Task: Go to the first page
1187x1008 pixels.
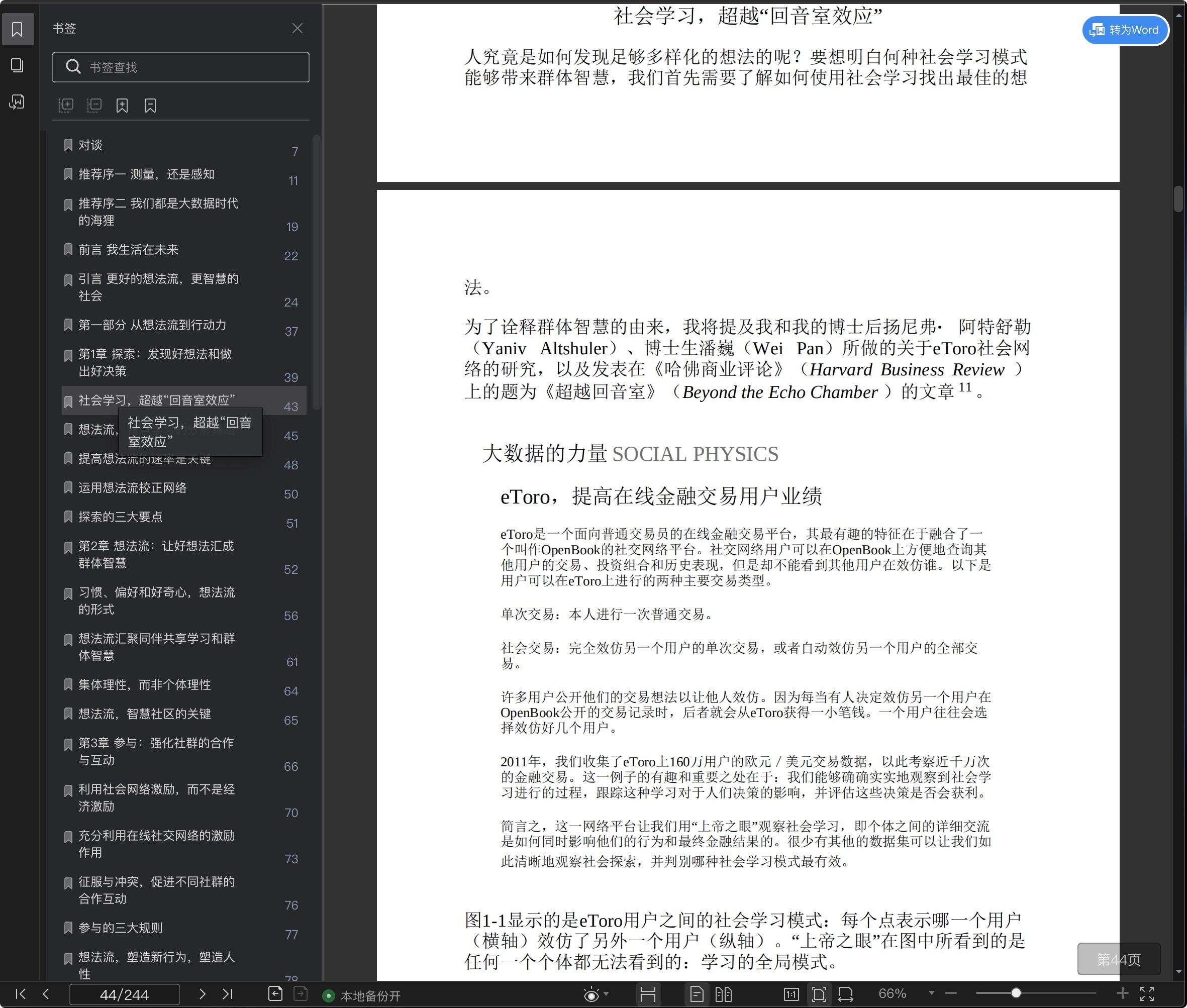Action: tap(21, 994)
